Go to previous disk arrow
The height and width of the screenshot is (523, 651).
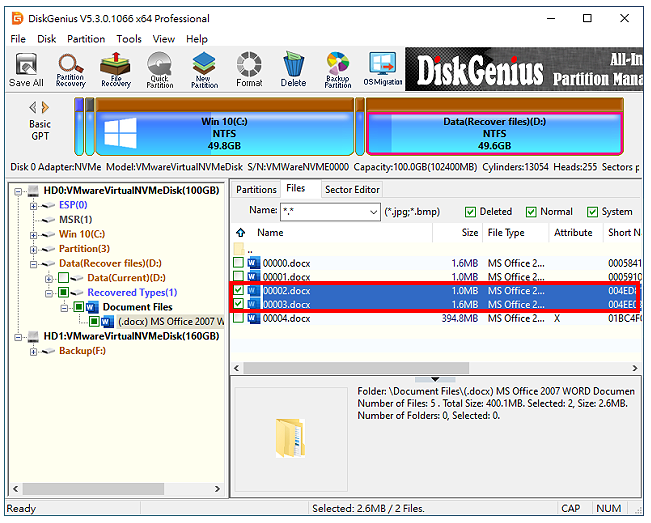33,108
